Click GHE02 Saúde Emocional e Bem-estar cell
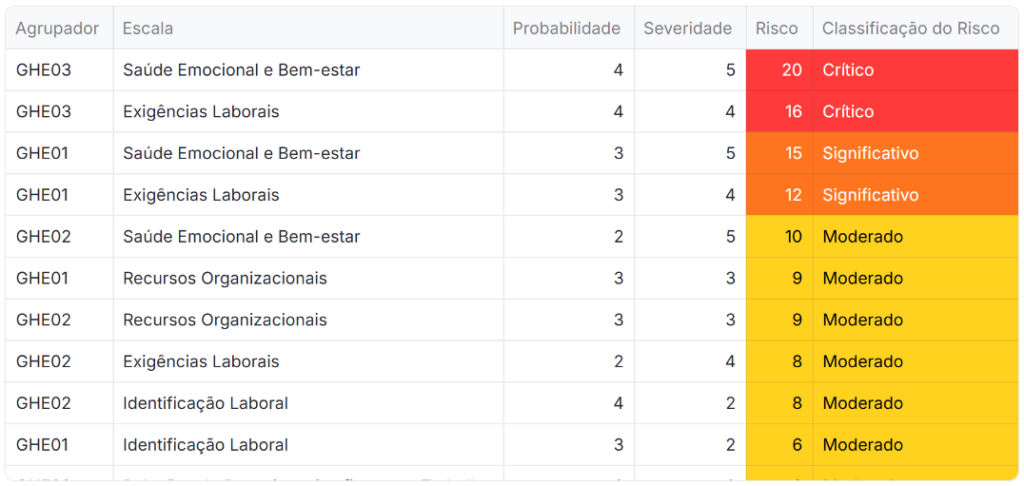The width and height of the screenshot is (1024, 486). click(x=241, y=237)
